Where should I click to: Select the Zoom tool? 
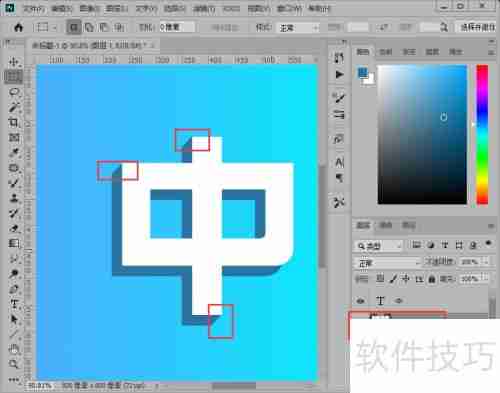pos(14,364)
